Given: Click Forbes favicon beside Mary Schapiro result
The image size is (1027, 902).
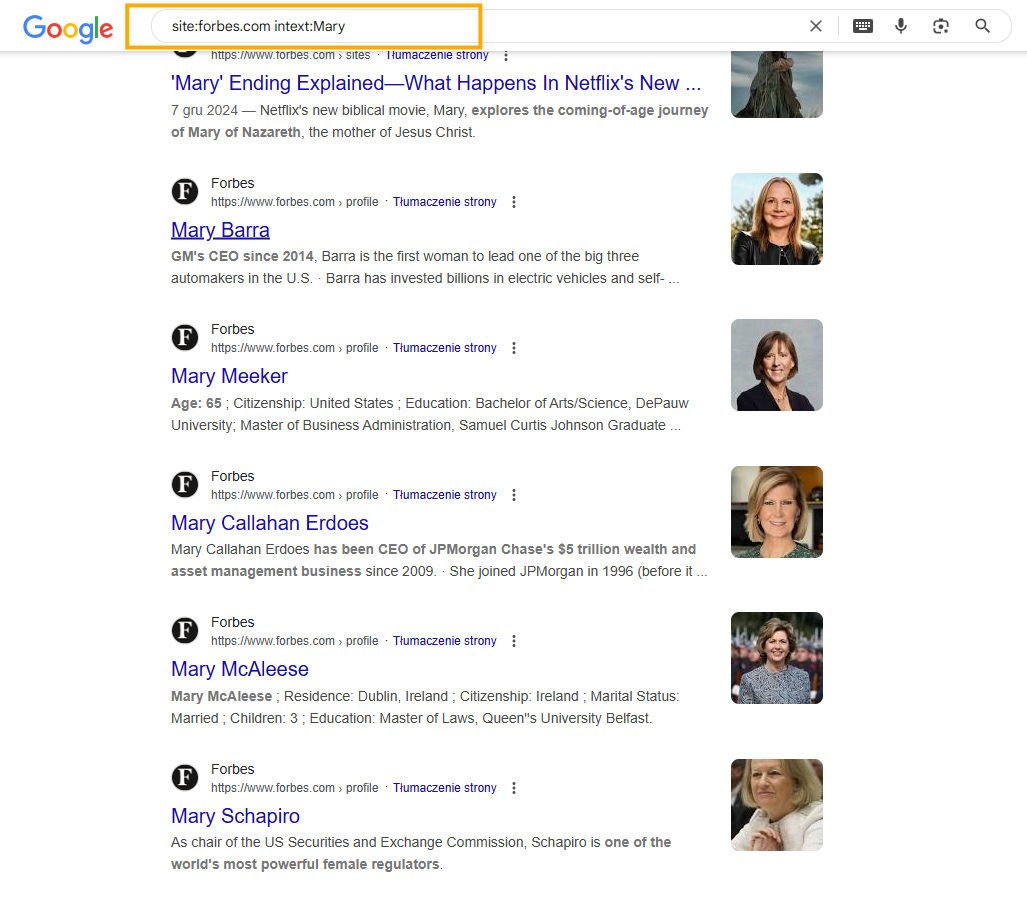Looking at the screenshot, I should [x=185, y=778].
